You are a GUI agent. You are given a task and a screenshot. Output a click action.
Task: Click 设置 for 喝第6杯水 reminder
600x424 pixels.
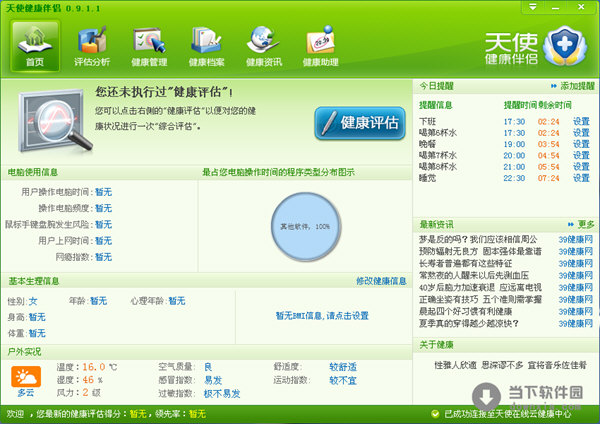click(x=581, y=133)
